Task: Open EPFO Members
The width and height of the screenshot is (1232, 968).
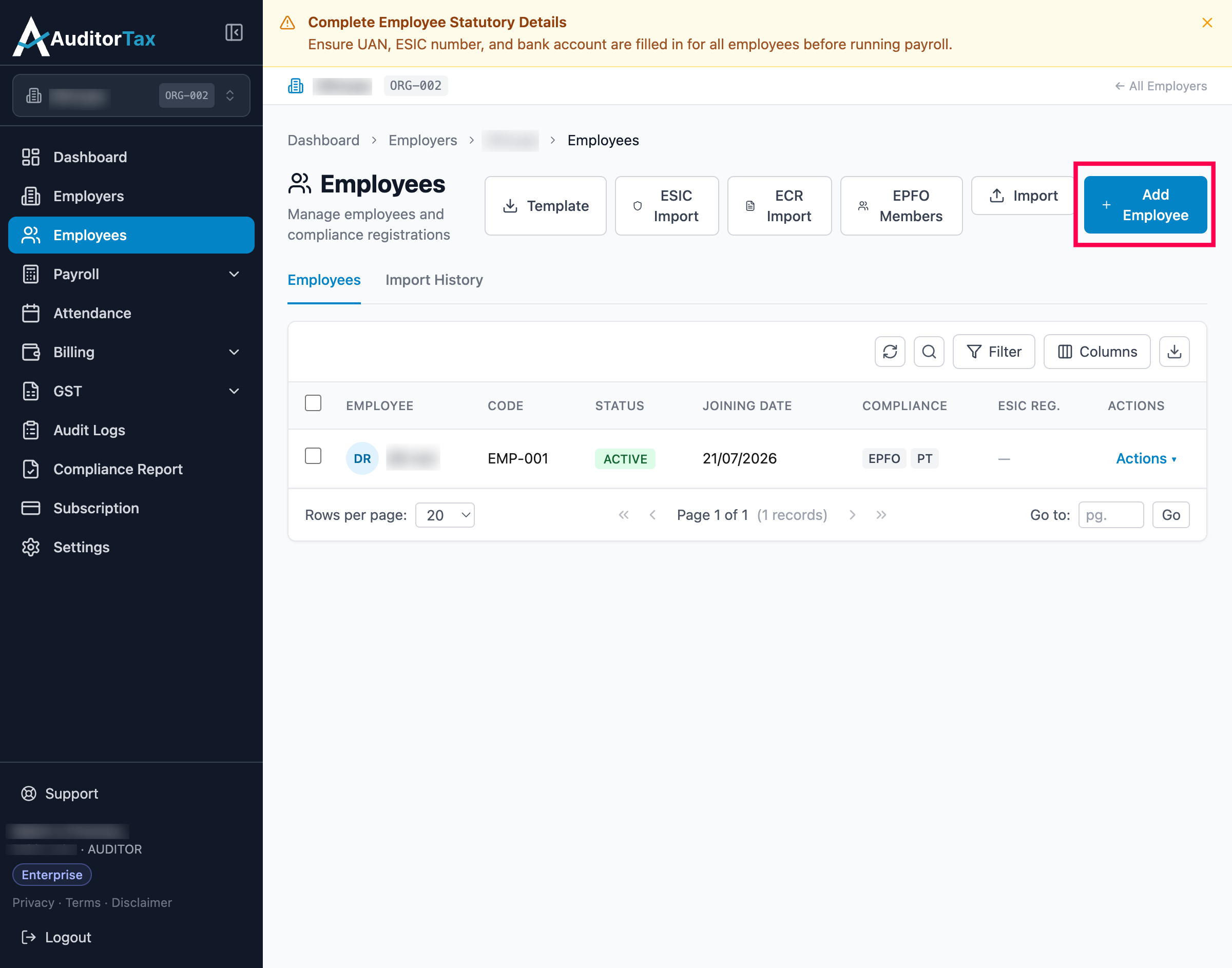Action: [x=901, y=206]
